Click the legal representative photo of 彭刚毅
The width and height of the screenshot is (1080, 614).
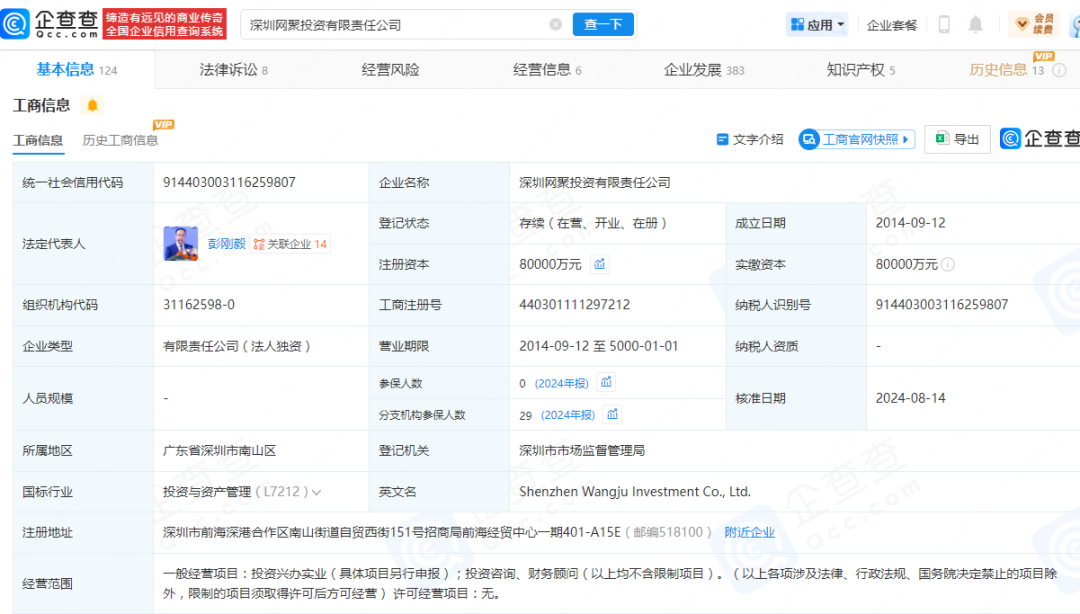click(x=181, y=244)
